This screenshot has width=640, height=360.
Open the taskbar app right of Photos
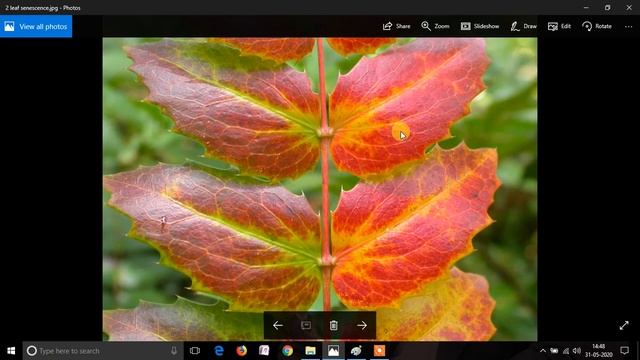(356, 351)
